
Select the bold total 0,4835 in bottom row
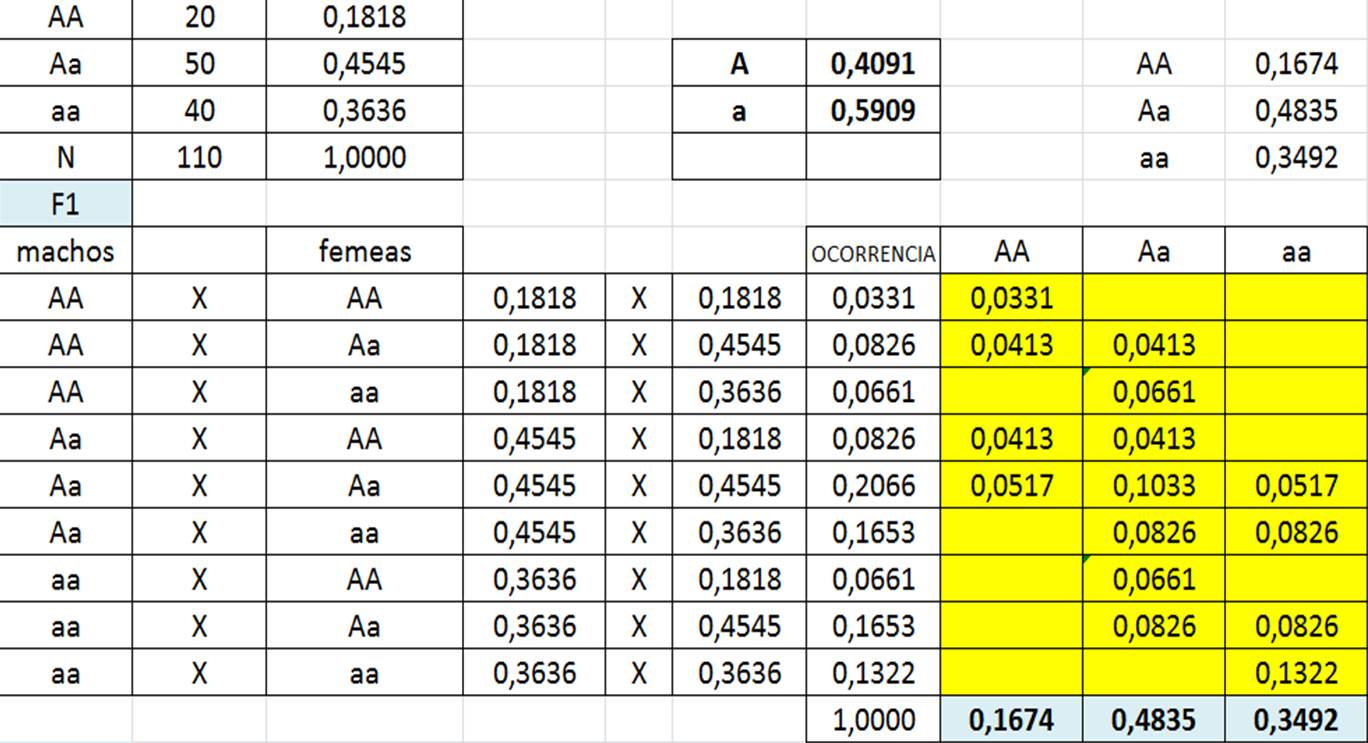(1154, 720)
